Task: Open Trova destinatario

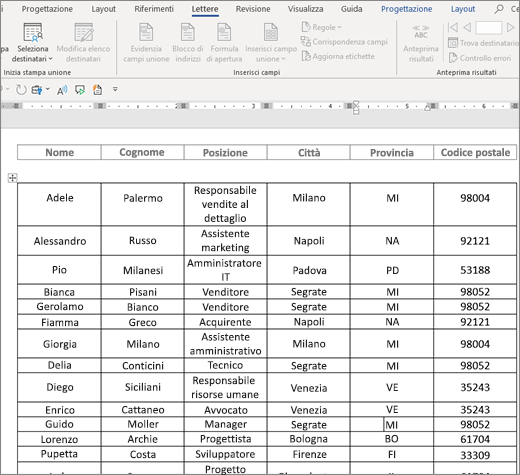Action: click(x=484, y=43)
